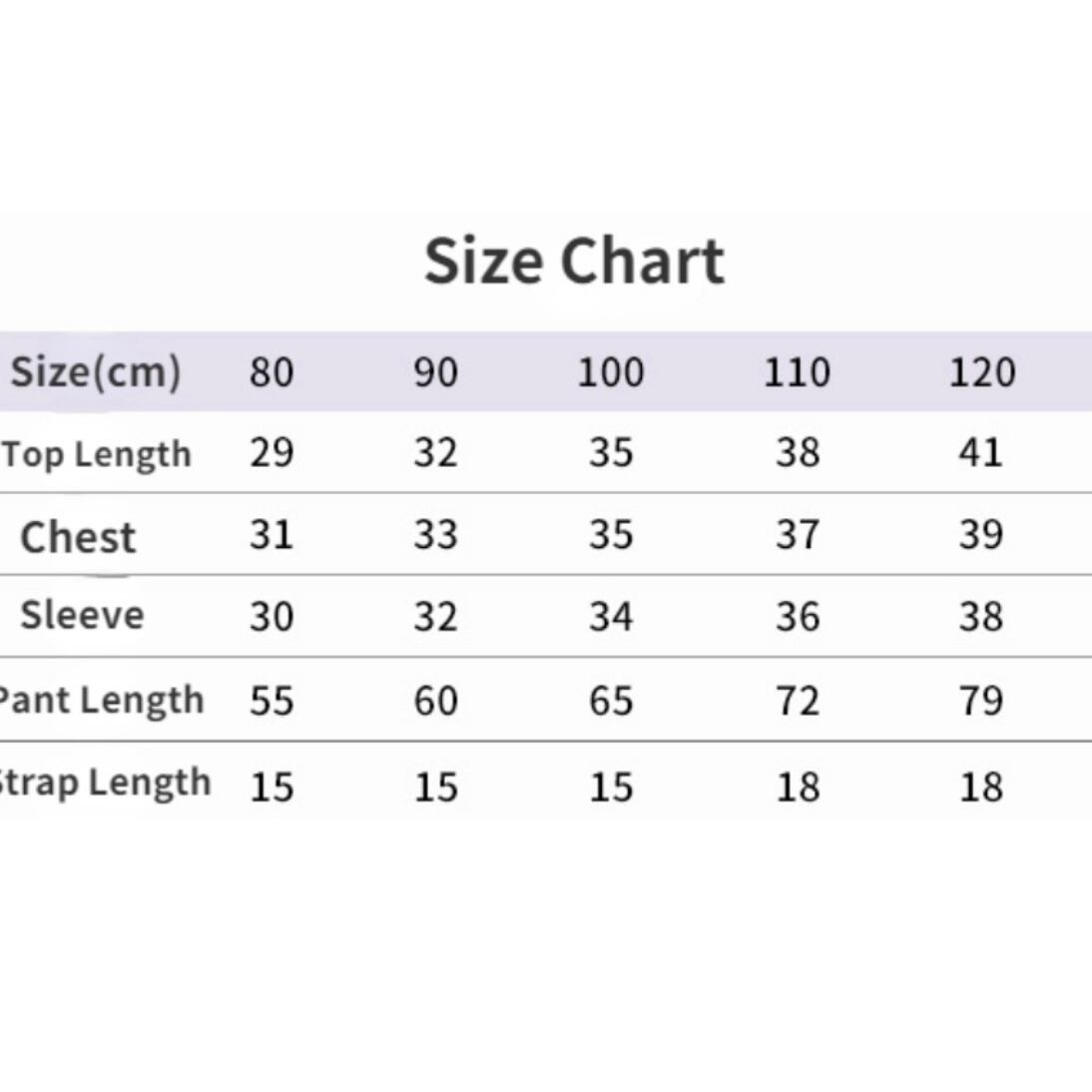Click the Size(cm) header label
The image size is (1092, 1092).
(x=96, y=371)
